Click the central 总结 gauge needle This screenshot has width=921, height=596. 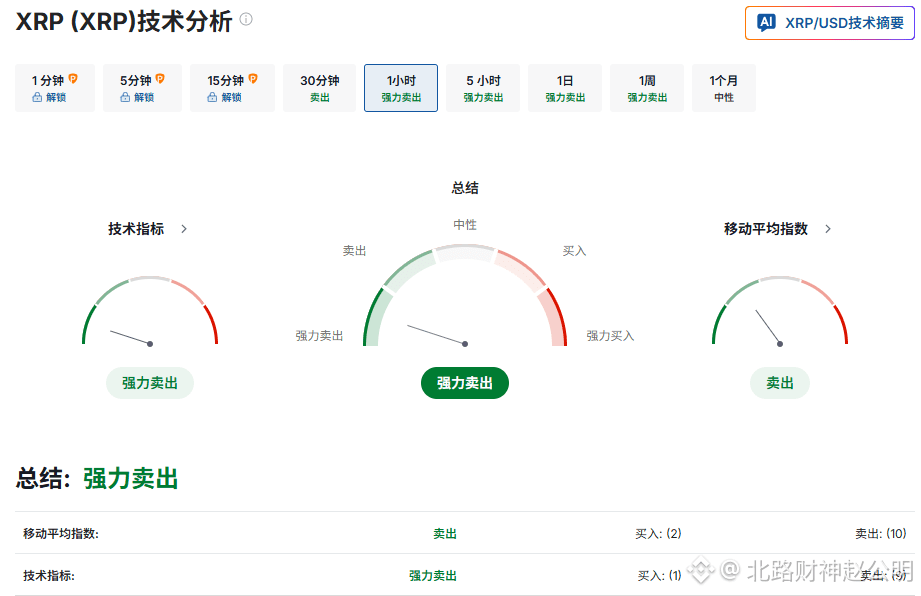[437, 335]
